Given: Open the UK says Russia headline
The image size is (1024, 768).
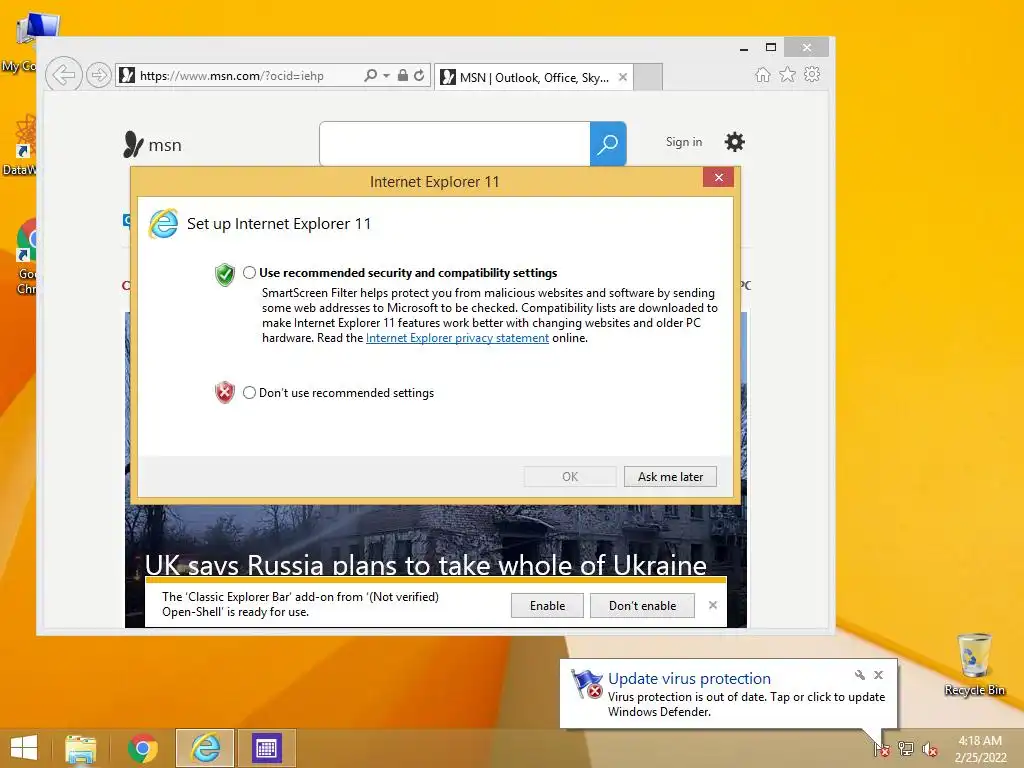Looking at the screenshot, I should pos(426,566).
